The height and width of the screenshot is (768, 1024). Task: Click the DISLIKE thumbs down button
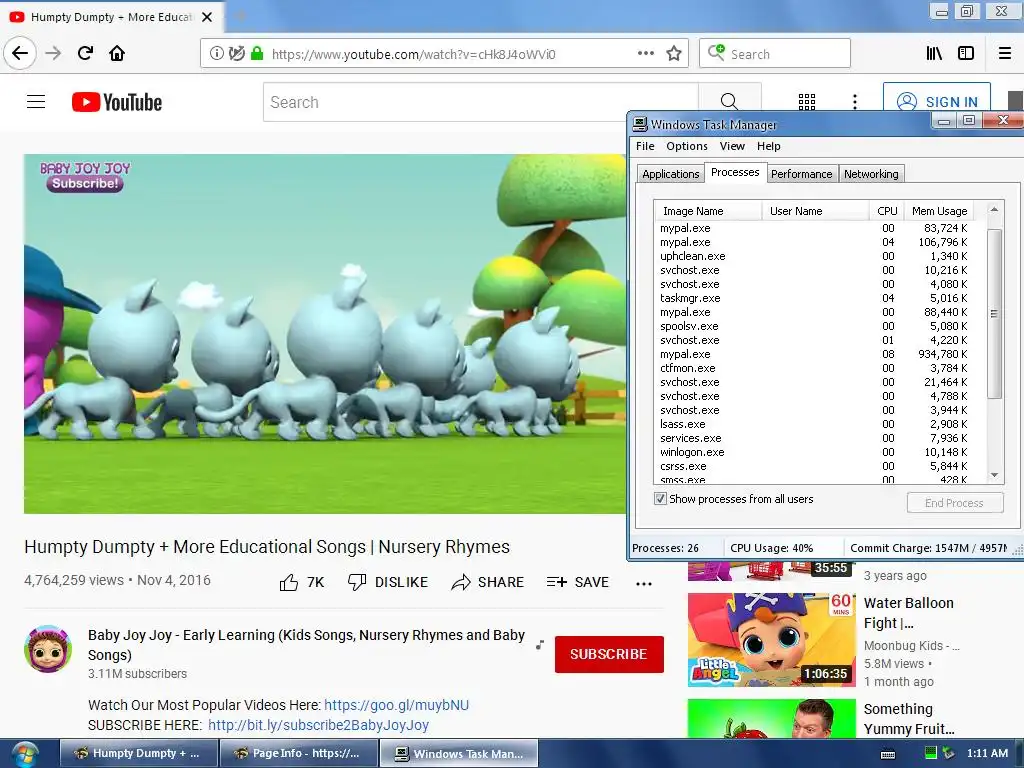click(x=388, y=582)
